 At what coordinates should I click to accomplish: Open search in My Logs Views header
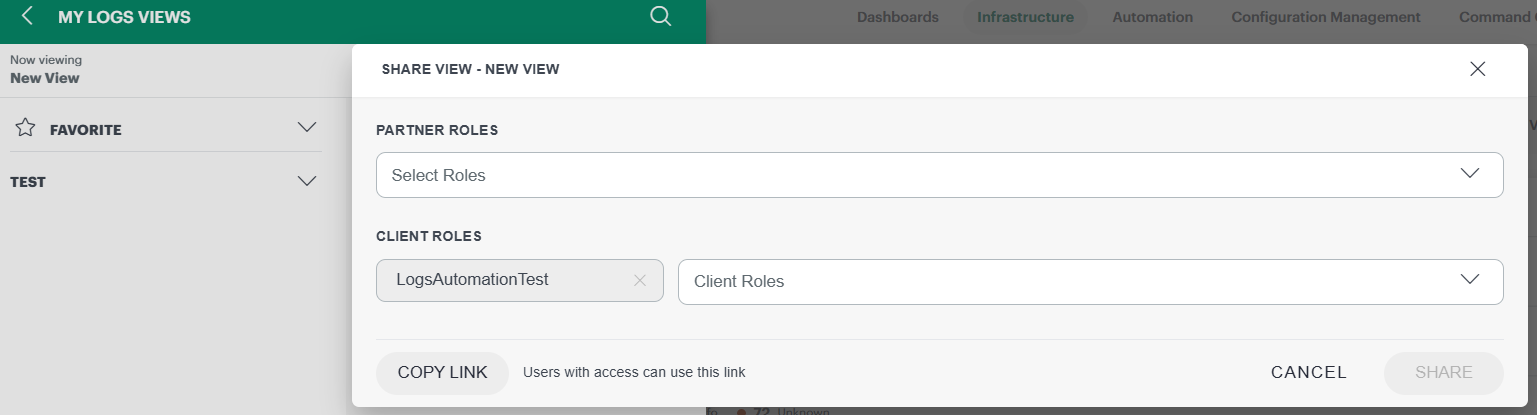[x=660, y=16]
